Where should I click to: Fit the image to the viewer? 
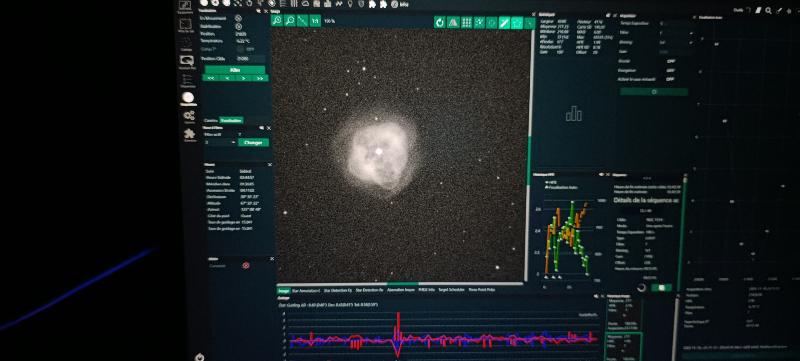(x=303, y=21)
